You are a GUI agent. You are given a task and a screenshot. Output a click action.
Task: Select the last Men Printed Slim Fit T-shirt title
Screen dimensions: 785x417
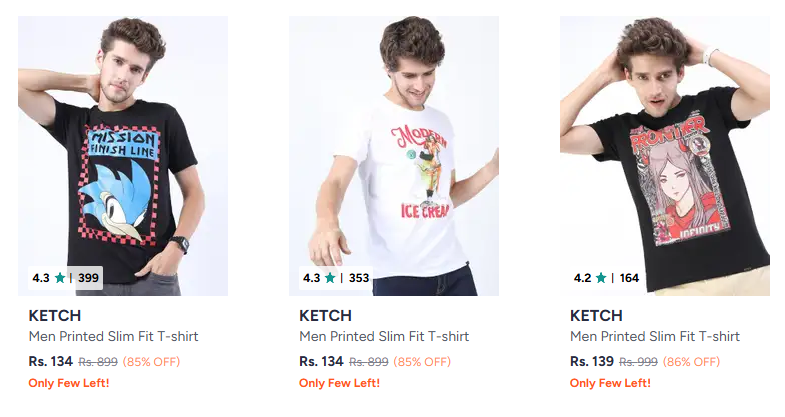(655, 337)
